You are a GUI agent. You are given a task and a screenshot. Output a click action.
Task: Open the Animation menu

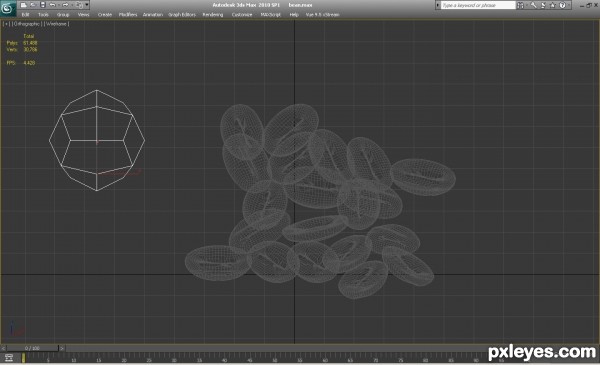click(153, 15)
